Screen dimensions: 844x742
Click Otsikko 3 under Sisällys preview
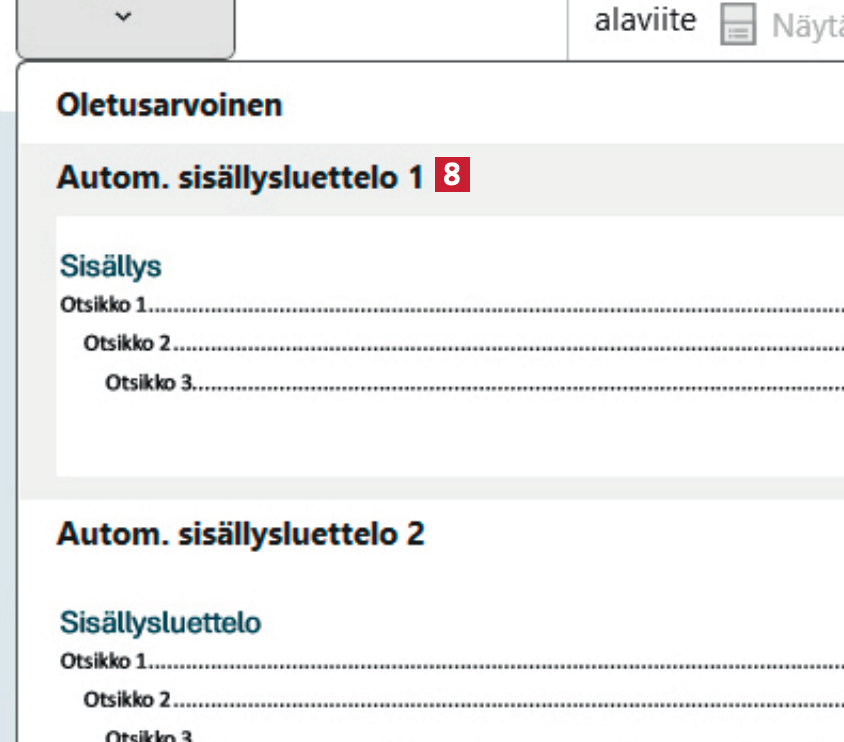(148, 383)
